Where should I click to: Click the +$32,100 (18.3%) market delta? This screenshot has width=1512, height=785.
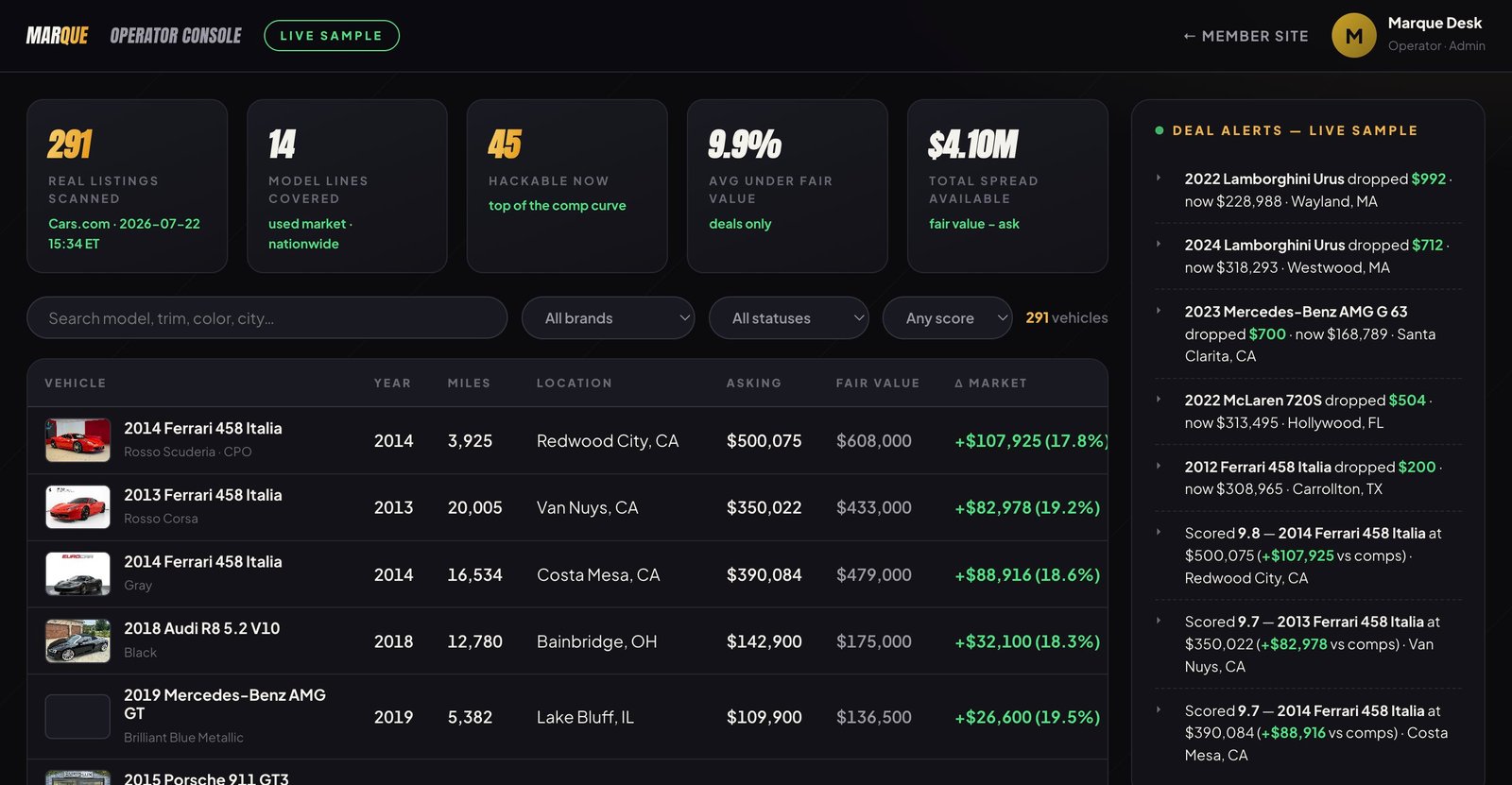1027,642
